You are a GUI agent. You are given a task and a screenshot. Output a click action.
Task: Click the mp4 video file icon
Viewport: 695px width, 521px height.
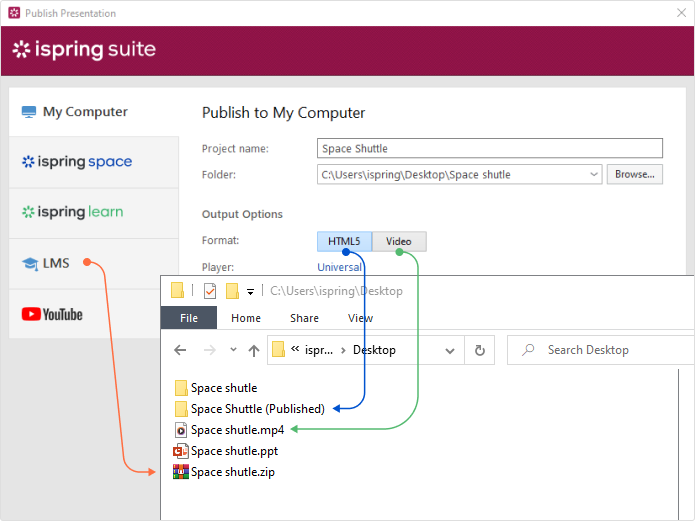pyautogui.click(x=181, y=430)
